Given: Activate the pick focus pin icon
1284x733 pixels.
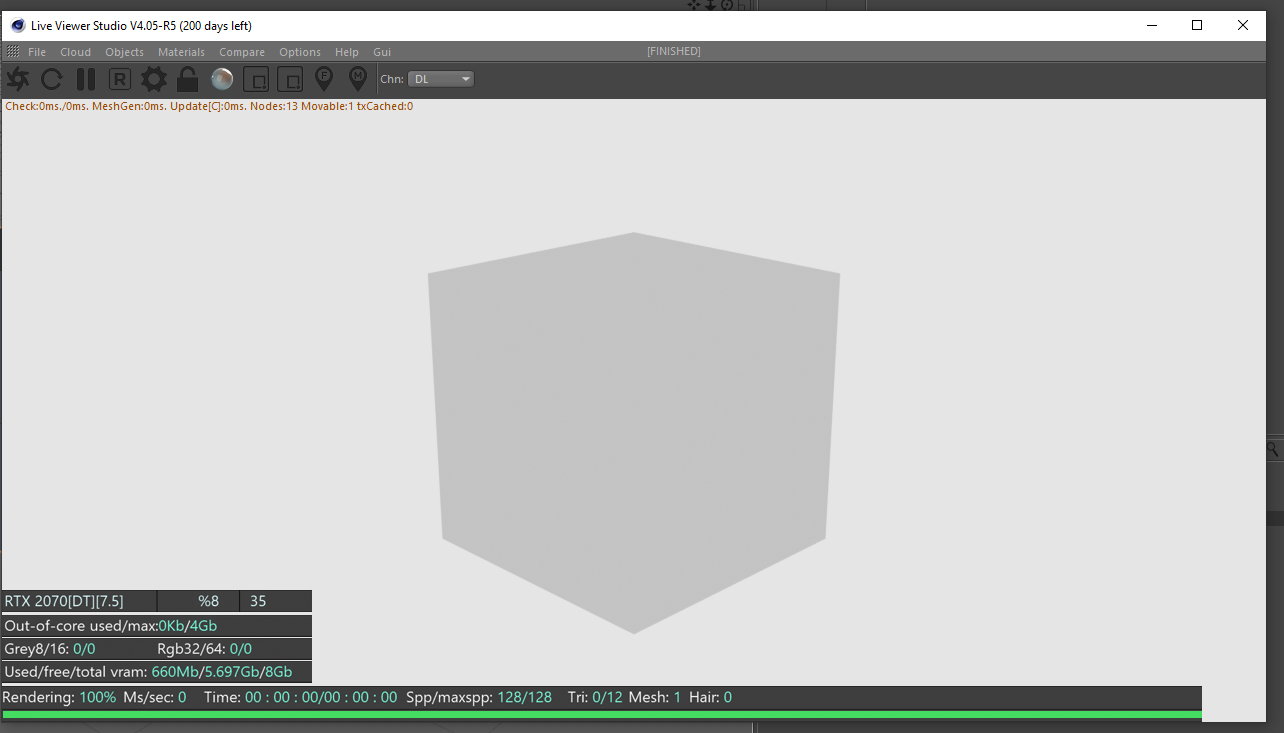Looking at the screenshot, I should pyautogui.click(x=324, y=79).
